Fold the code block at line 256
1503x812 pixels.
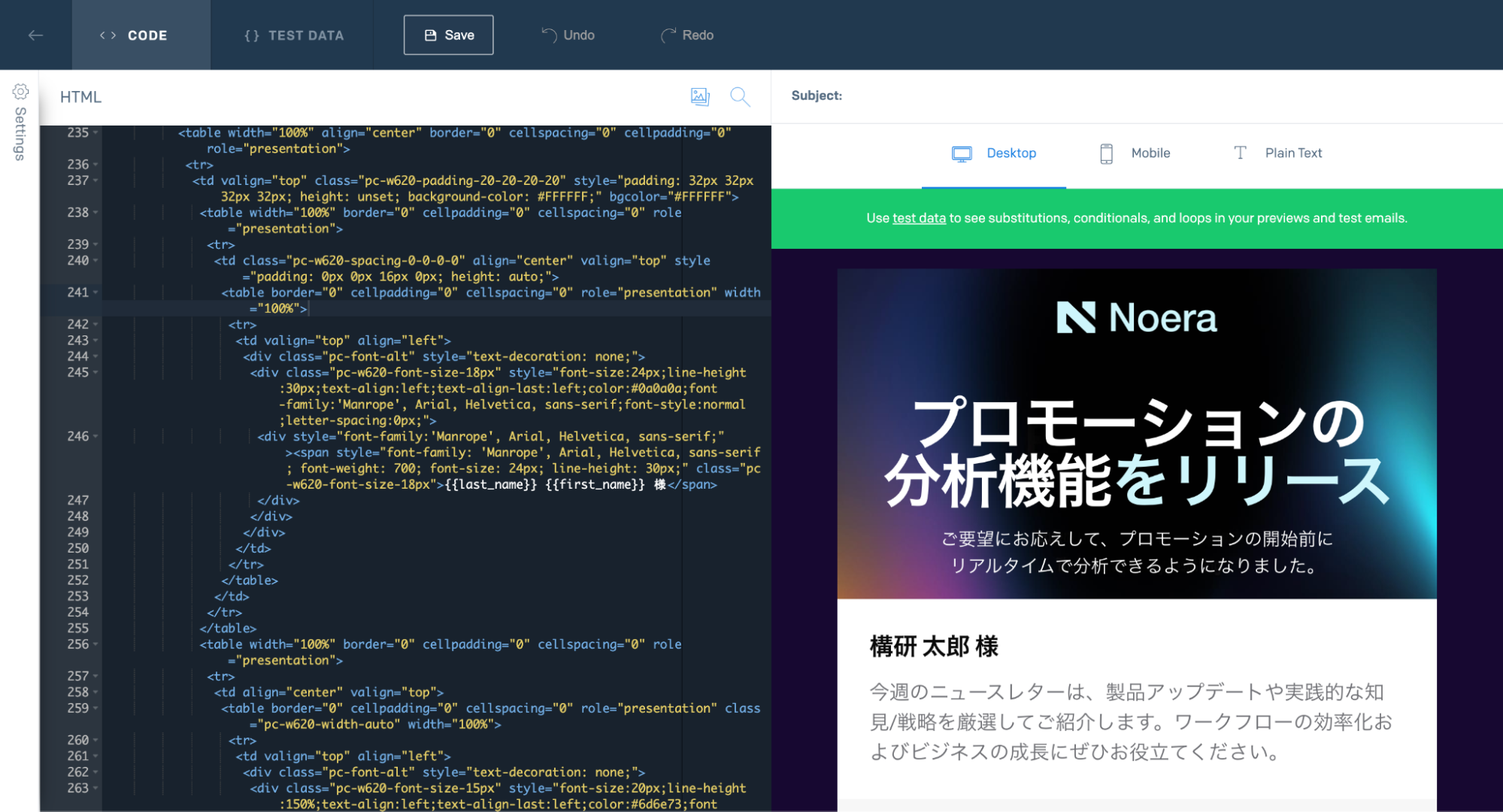click(x=95, y=644)
